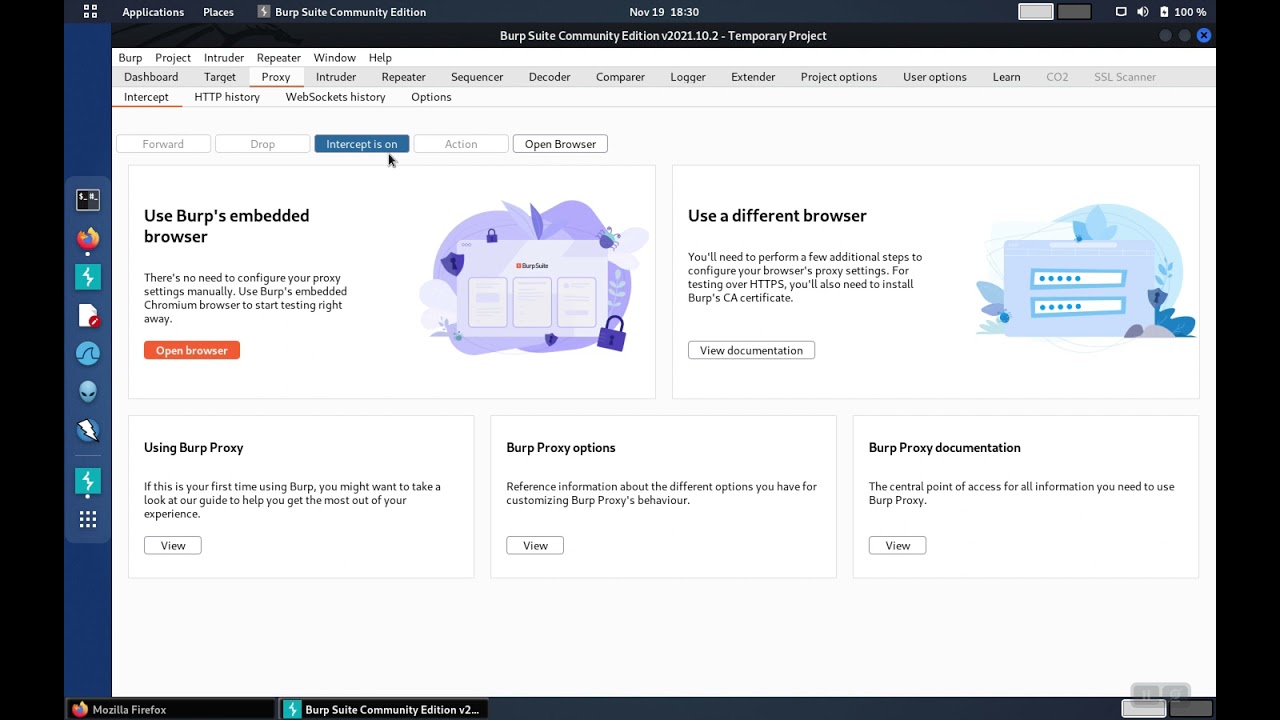Switch to the Target tab

click(220, 77)
